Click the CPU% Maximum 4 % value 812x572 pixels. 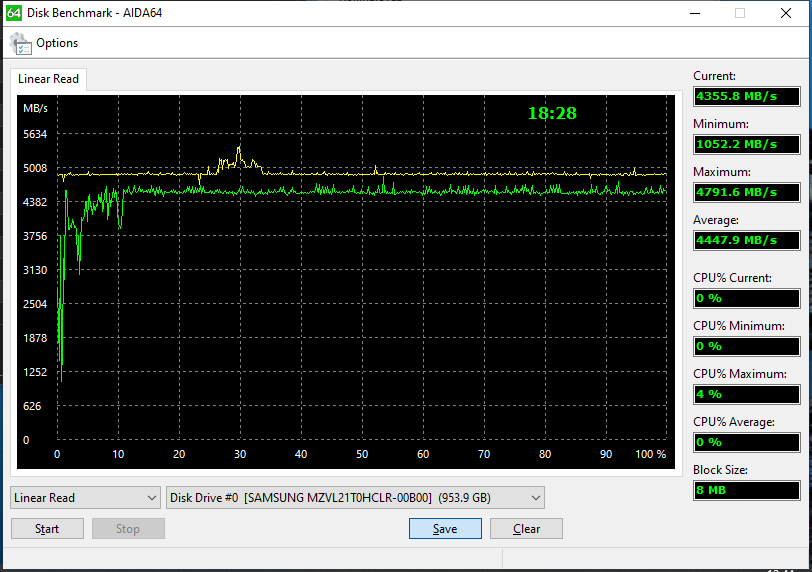point(747,394)
